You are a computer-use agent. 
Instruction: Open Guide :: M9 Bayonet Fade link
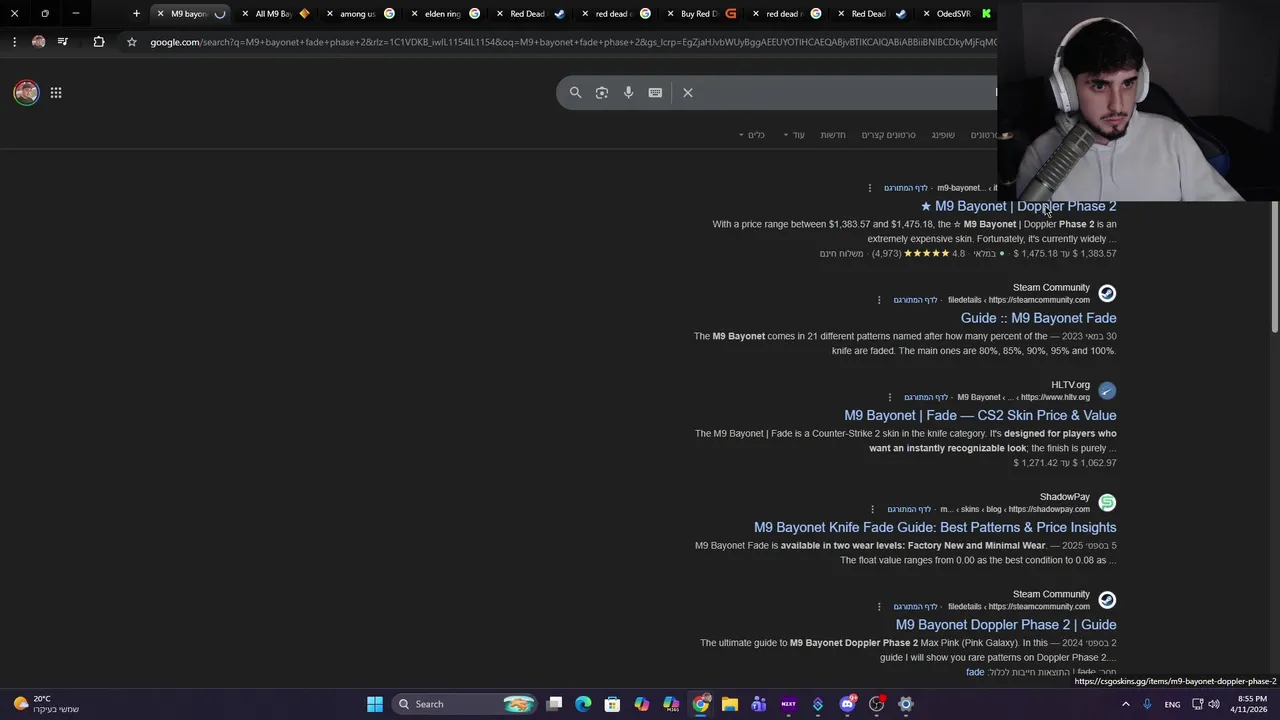[x=1038, y=318]
